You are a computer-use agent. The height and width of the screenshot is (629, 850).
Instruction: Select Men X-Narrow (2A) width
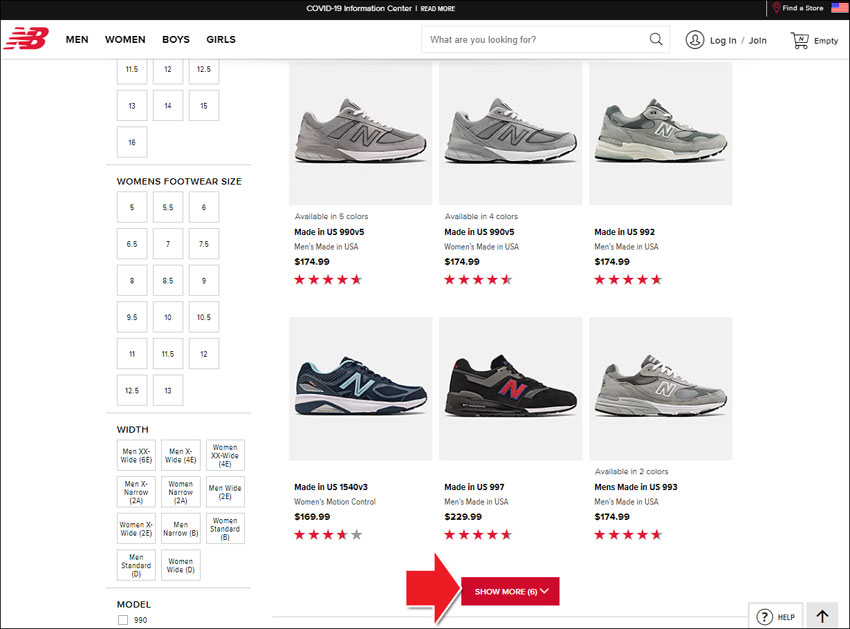coord(136,492)
